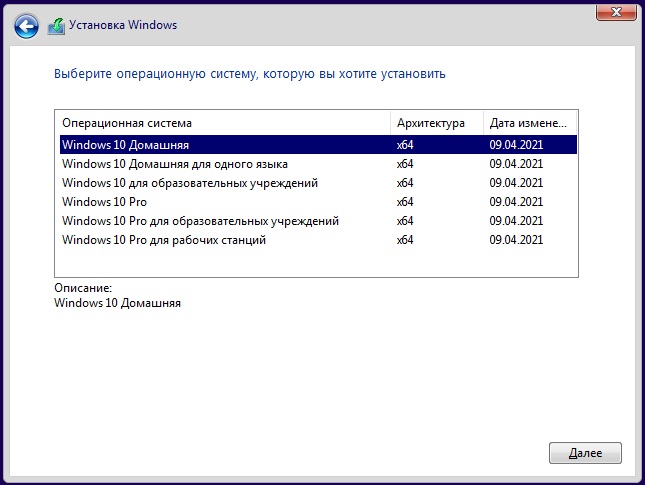Click empty area below the edition list
The height and width of the screenshot is (485, 645).
[316, 262]
